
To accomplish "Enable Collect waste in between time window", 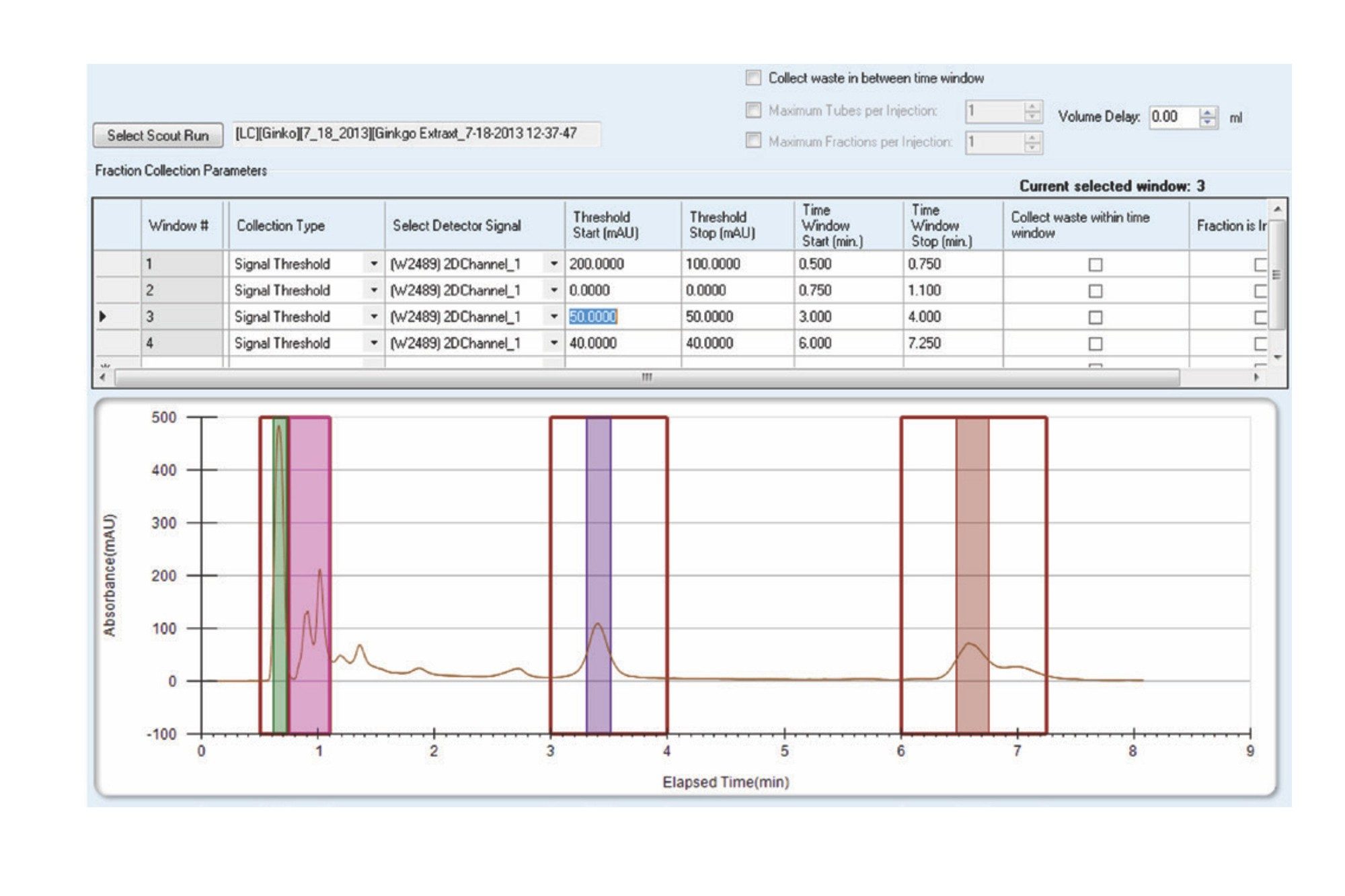I will tap(753, 78).
